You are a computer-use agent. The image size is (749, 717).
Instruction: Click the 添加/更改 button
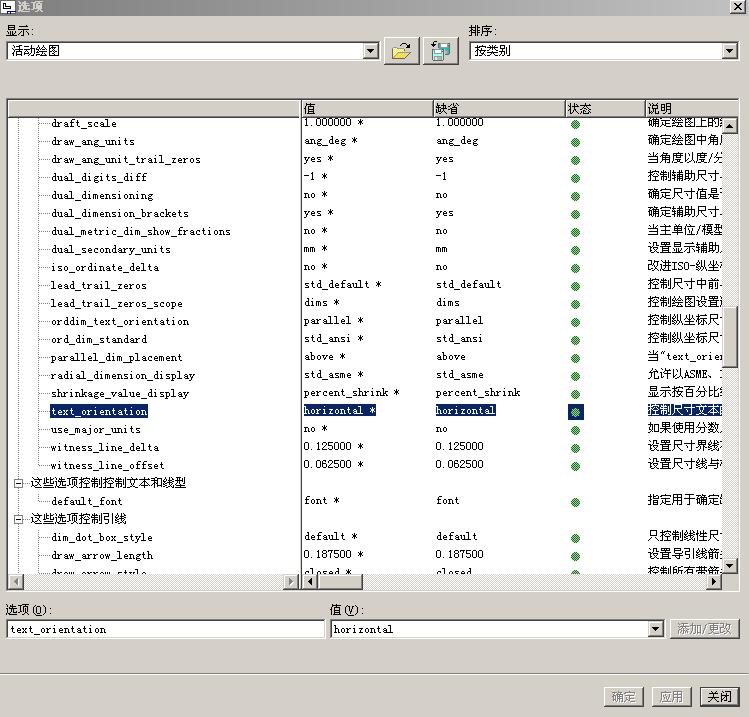pyautogui.click(x=704, y=629)
